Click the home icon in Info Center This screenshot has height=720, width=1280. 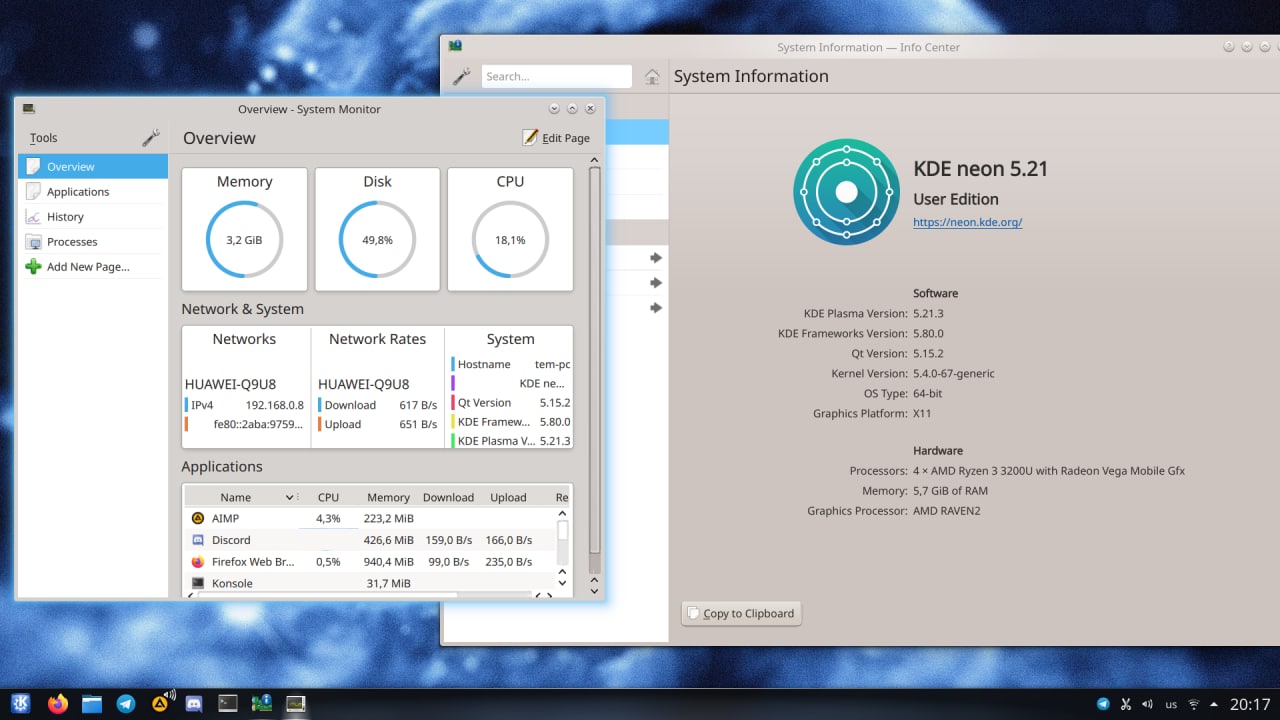point(652,76)
